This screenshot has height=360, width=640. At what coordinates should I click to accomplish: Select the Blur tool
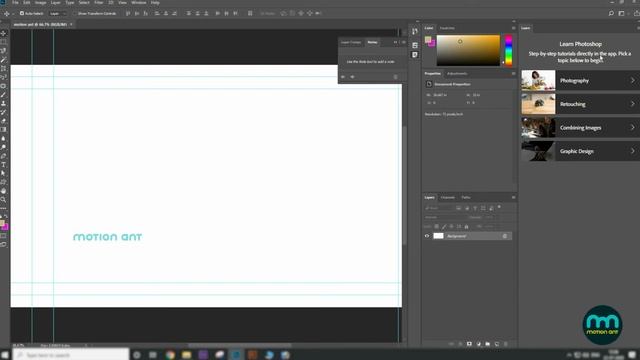(4, 138)
